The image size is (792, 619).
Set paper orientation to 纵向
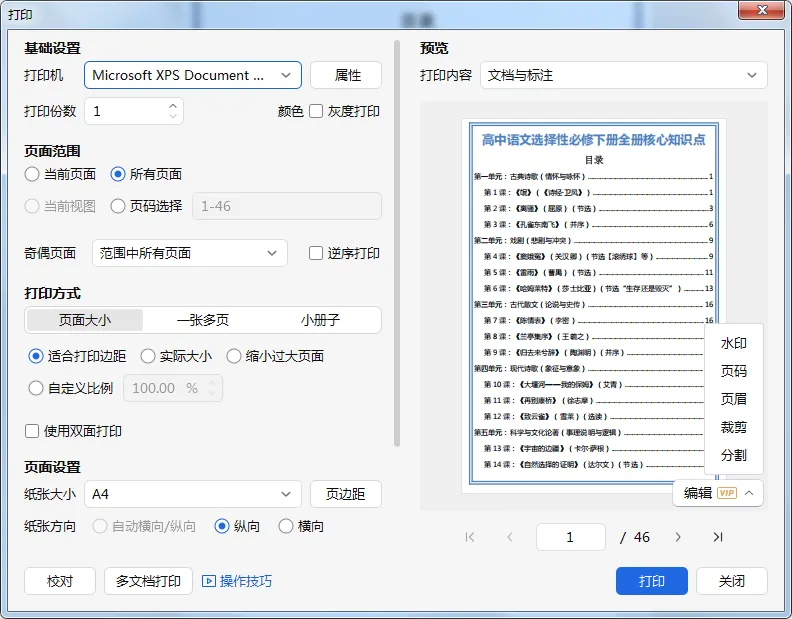tap(222, 527)
